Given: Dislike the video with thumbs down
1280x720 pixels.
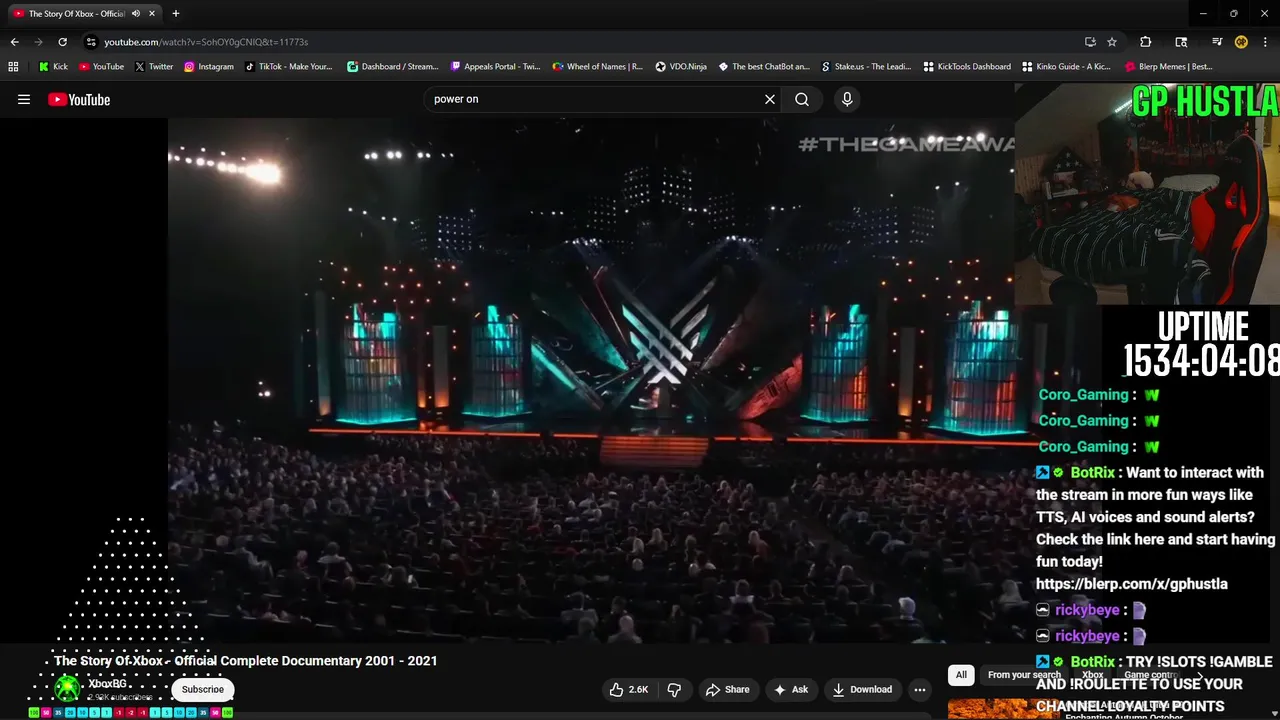Looking at the screenshot, I should (x=674, y=689).
